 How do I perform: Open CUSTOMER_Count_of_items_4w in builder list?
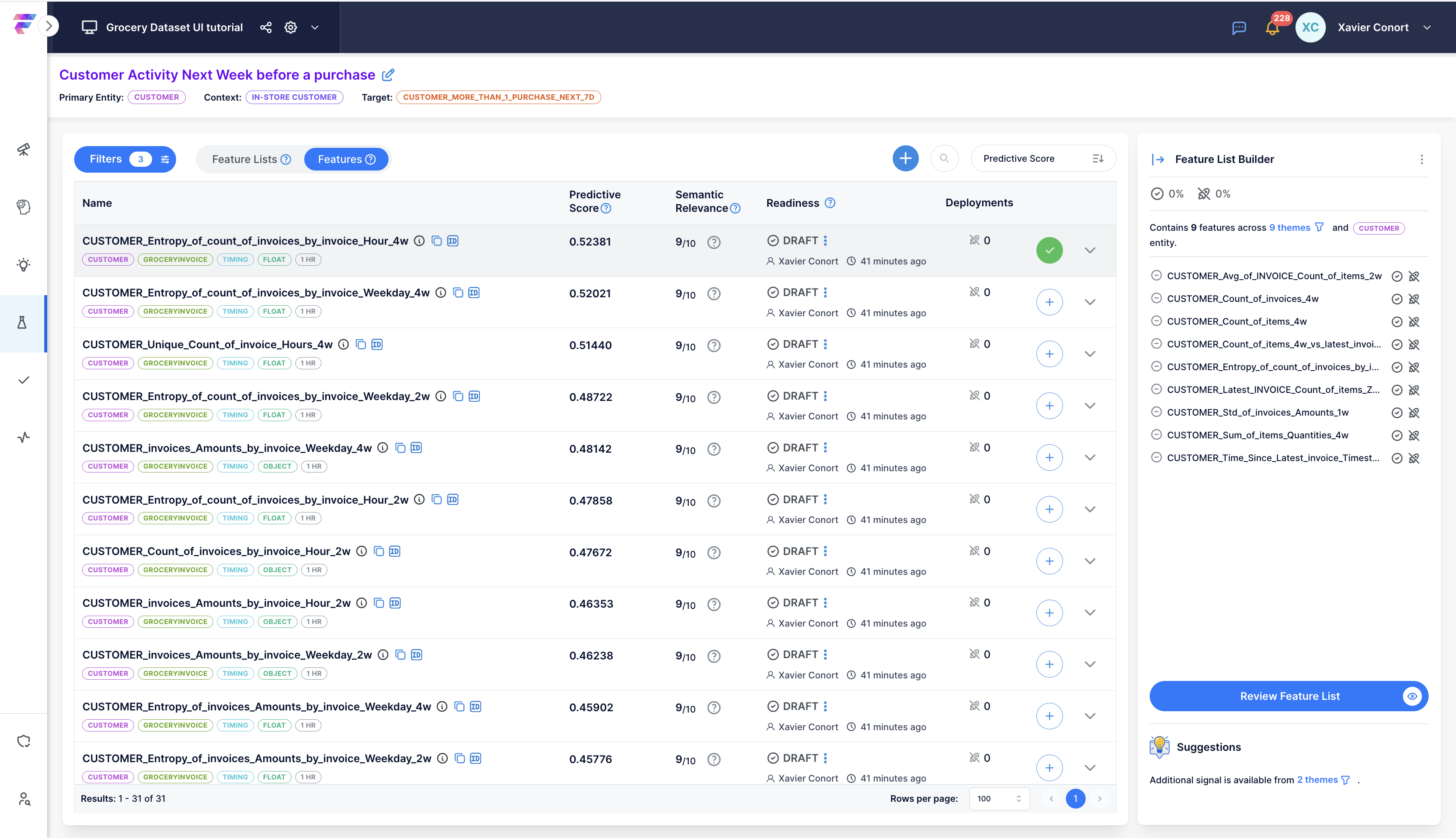pos(1237,321)
